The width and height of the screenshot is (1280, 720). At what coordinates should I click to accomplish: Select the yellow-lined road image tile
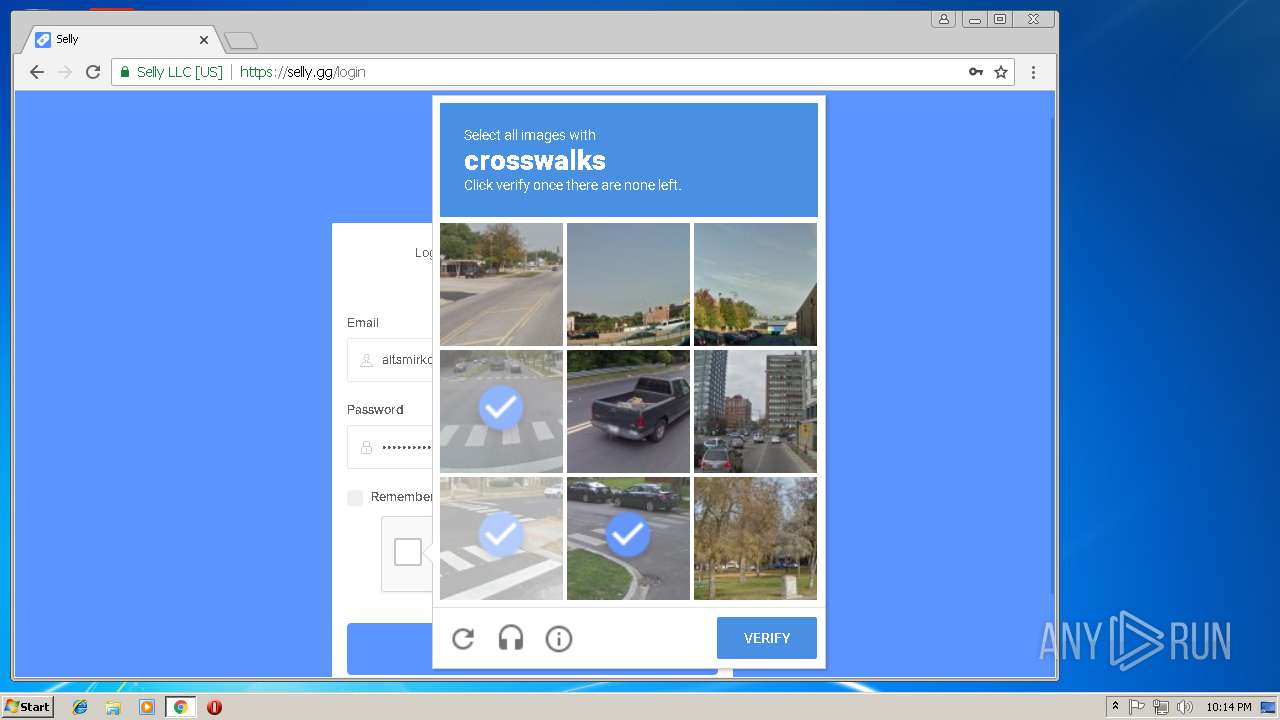[501, 284]
